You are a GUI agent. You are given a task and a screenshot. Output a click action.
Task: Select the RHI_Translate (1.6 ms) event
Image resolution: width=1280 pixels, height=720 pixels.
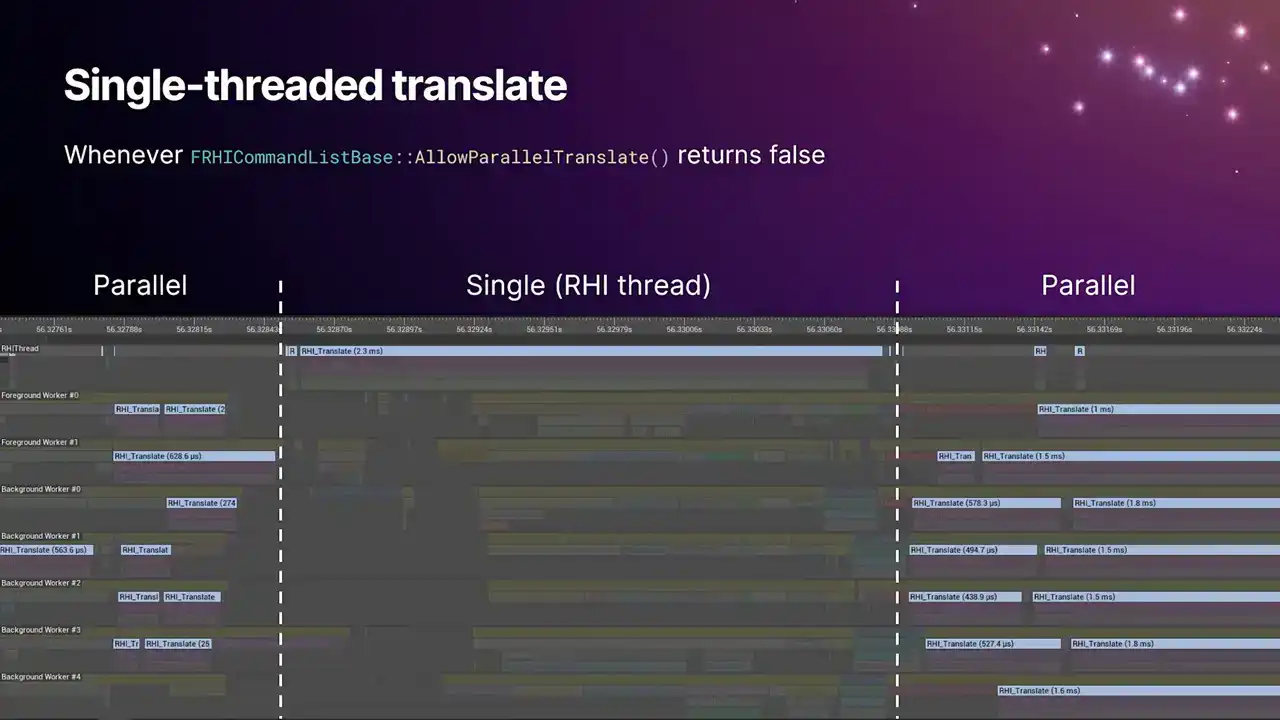tap(1138, 691)
